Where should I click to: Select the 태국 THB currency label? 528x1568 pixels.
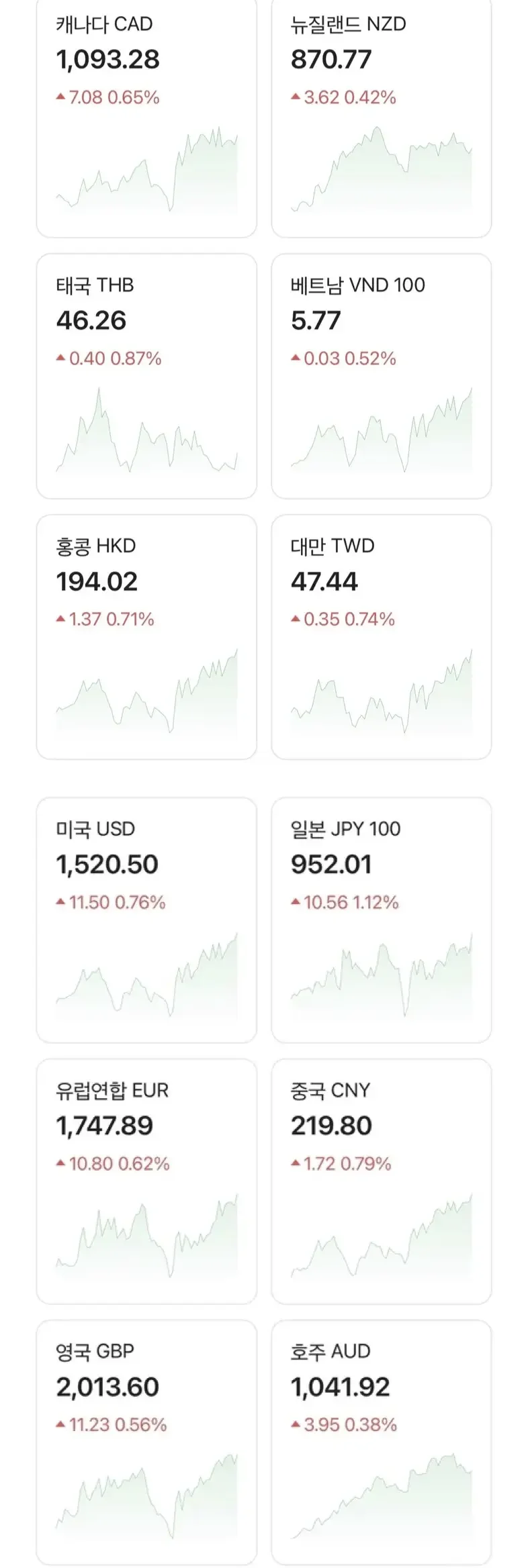[x=95, y=285]
